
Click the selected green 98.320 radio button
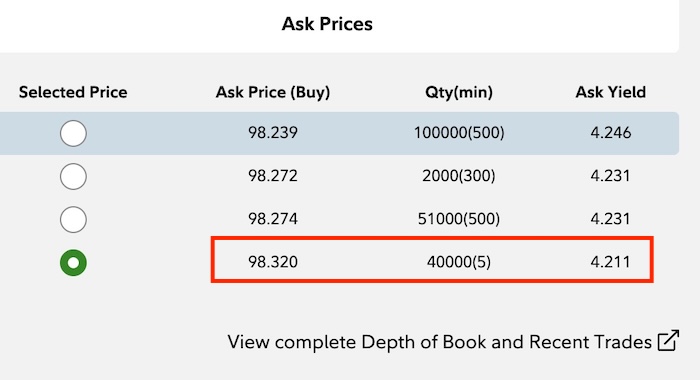point(73,263)
